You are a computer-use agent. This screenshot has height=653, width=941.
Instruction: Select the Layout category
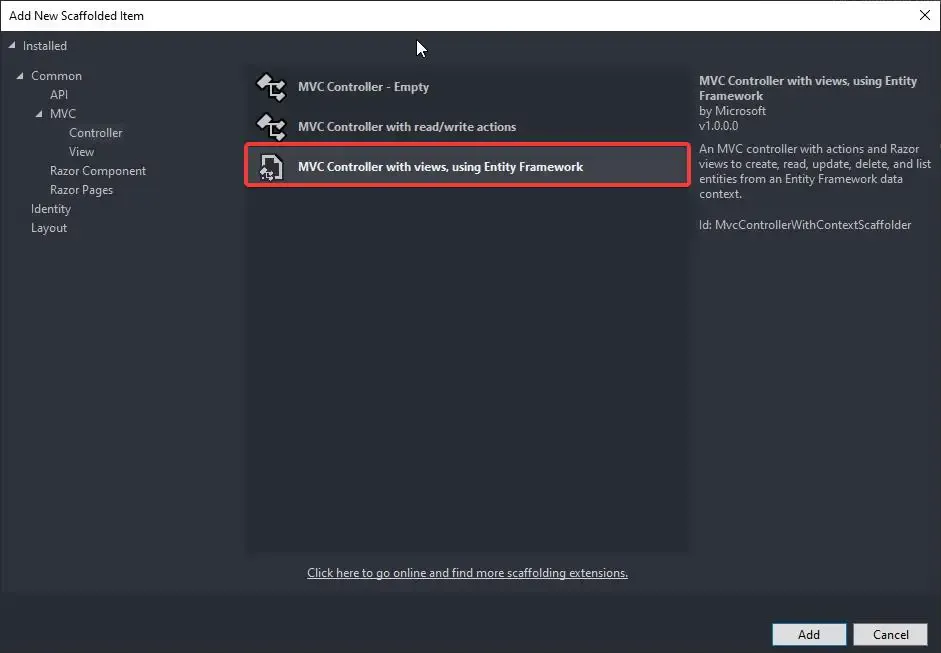49,227
